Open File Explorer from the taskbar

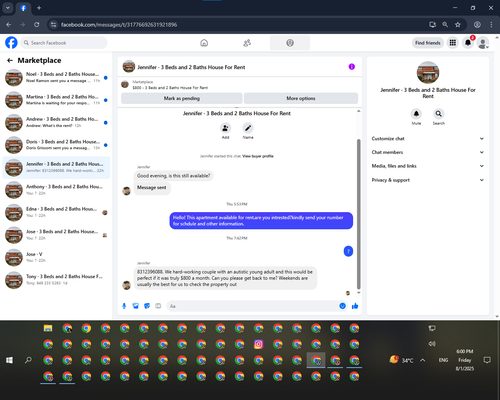tap(48, 328)
